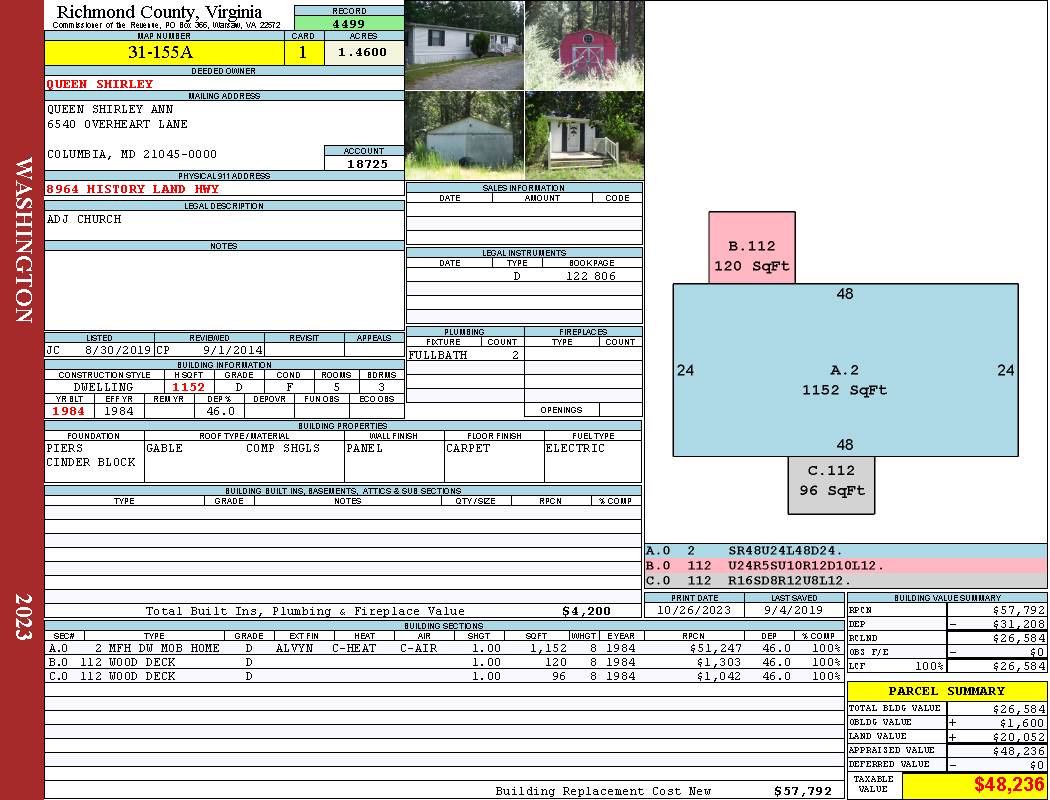Click the red year built 1984 value
Viewport: 1050px width, 800px height.
pos(68,411)
